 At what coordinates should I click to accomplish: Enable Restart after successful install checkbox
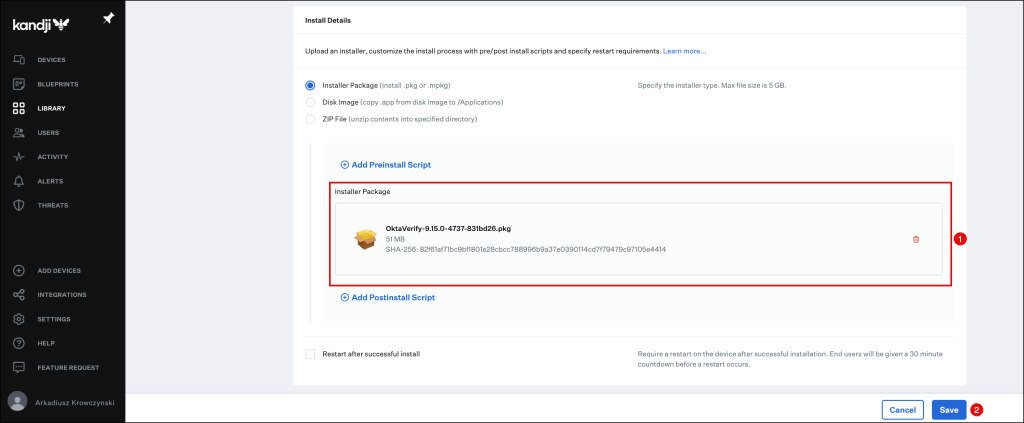pos(310,354)
